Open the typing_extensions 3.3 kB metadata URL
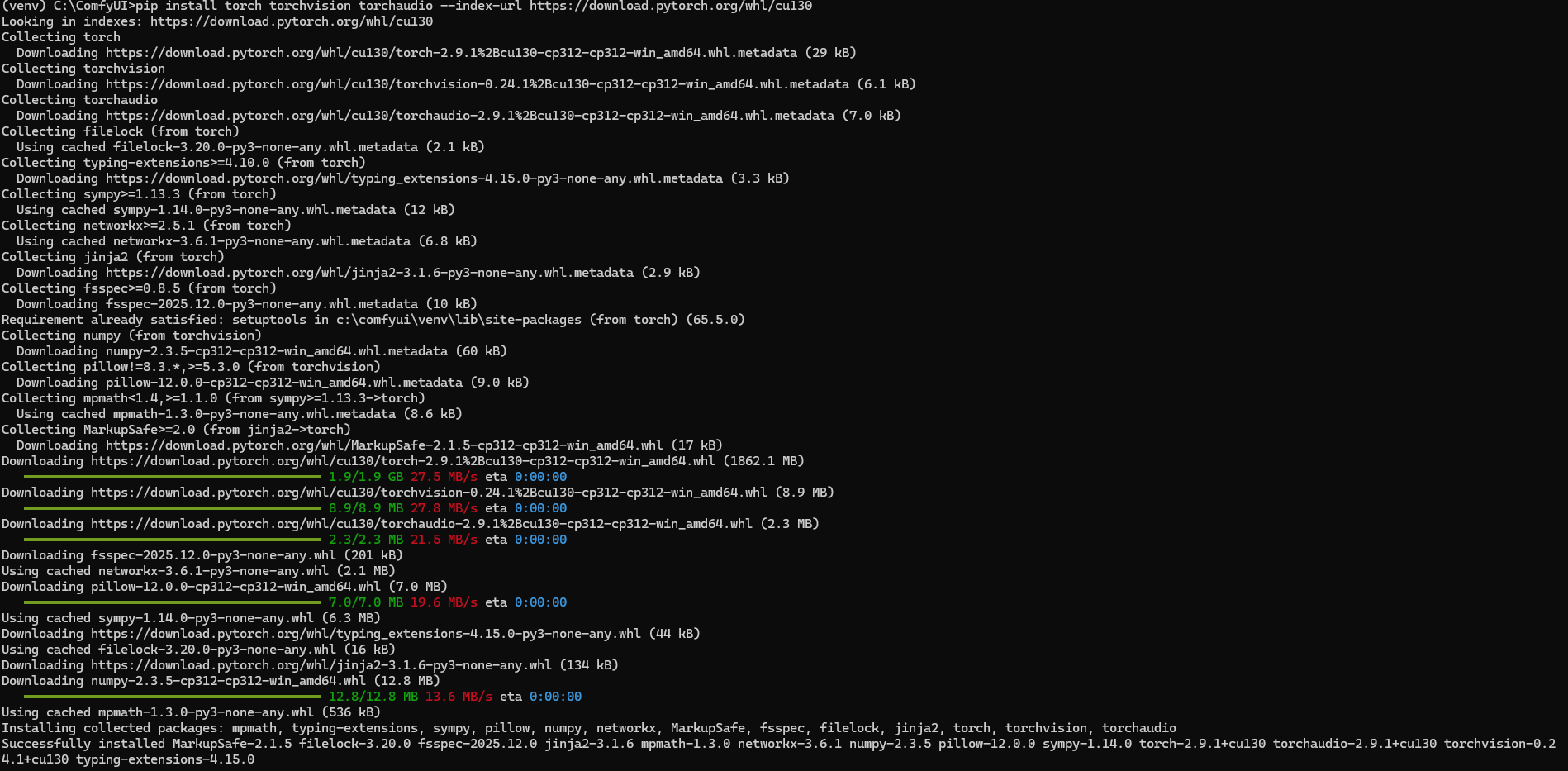 pos(414,178)
